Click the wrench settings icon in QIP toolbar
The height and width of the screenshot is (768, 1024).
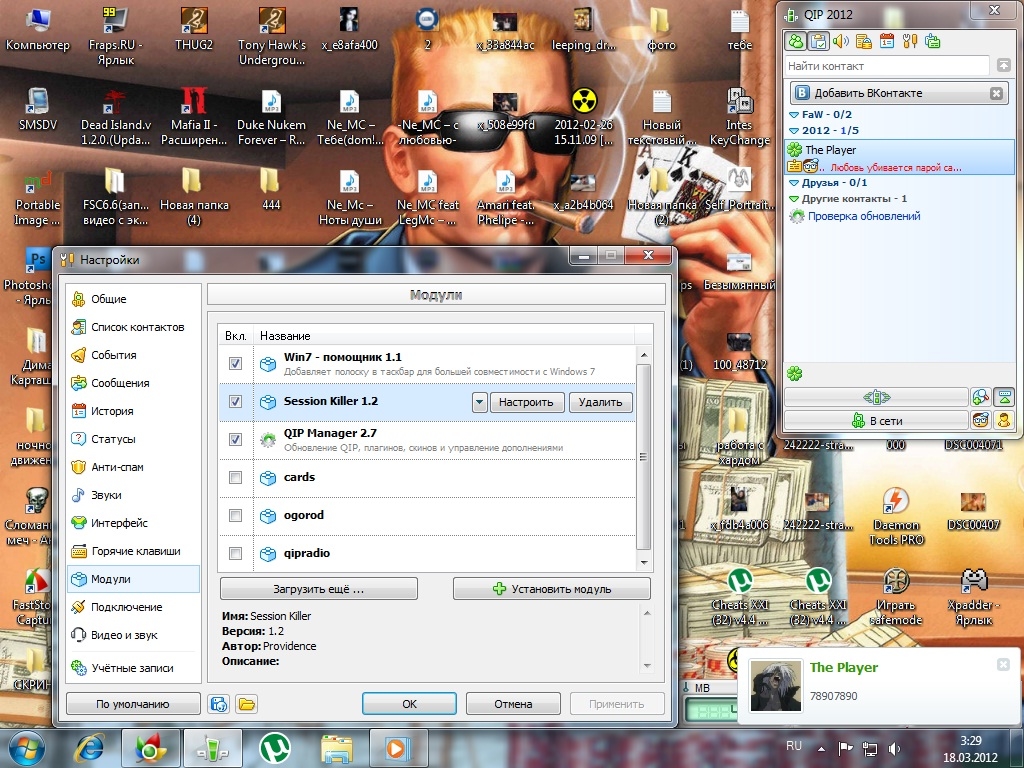909,41
